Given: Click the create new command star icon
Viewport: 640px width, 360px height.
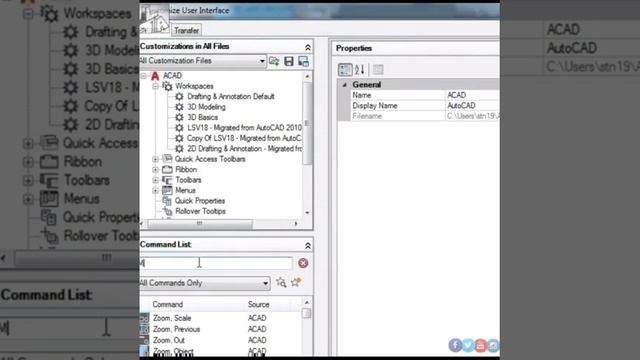Looking at the screenshot, I should (296, 282).
